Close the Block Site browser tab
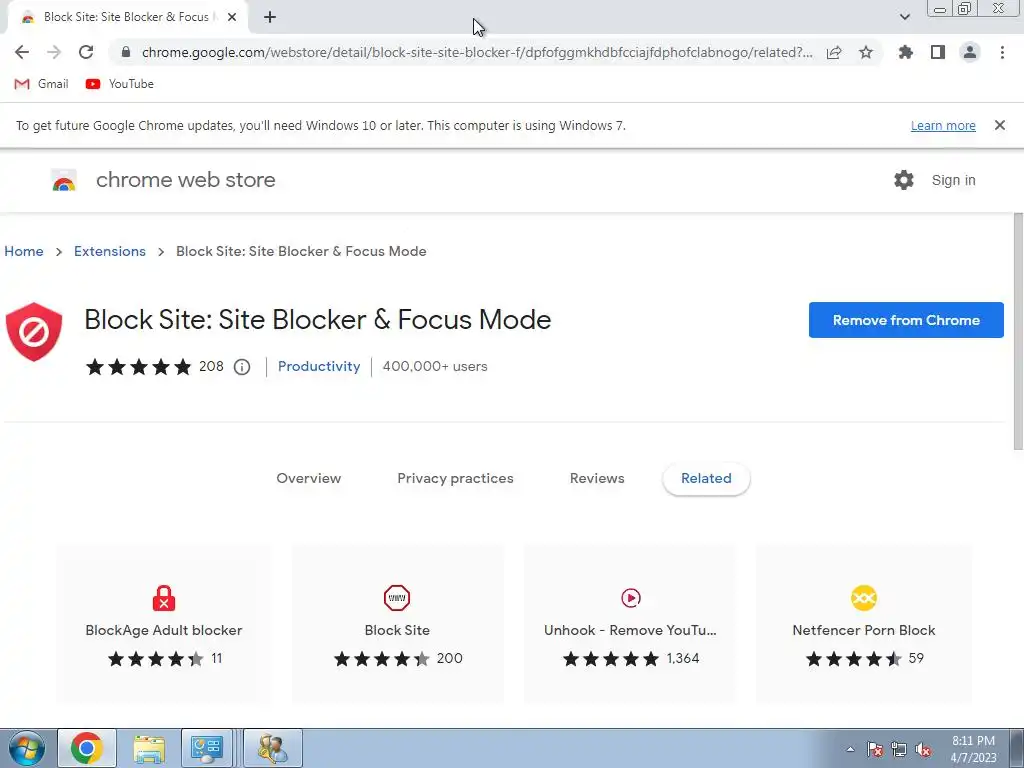 click(232, 17)
